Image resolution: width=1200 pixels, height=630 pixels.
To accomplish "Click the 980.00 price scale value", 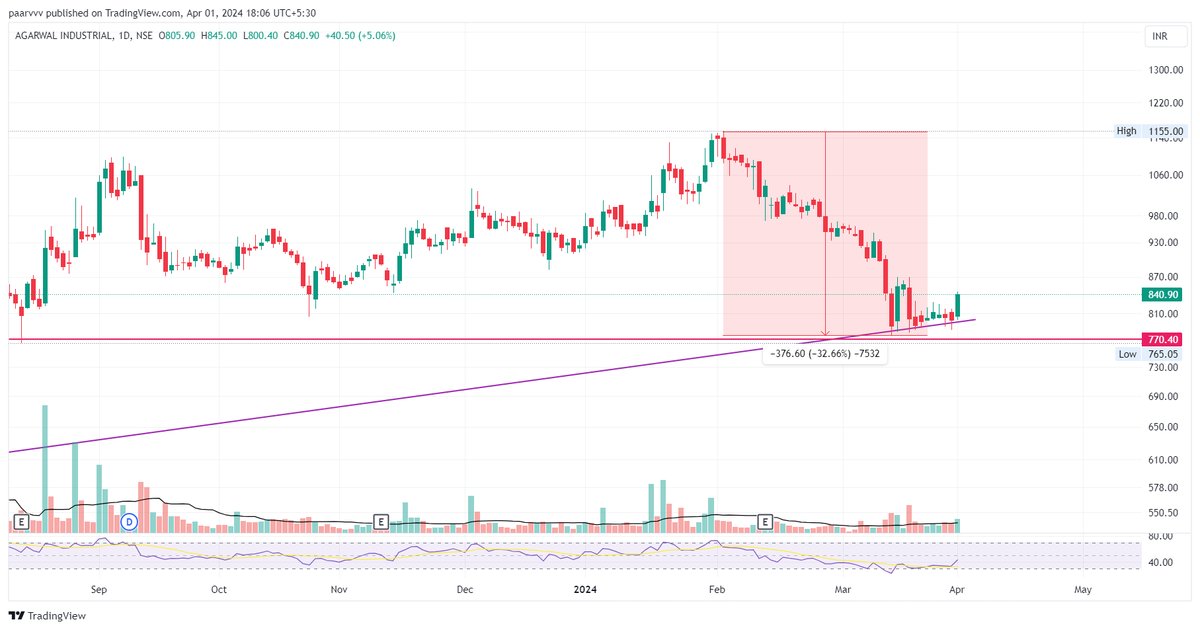I will (1165, 216).
